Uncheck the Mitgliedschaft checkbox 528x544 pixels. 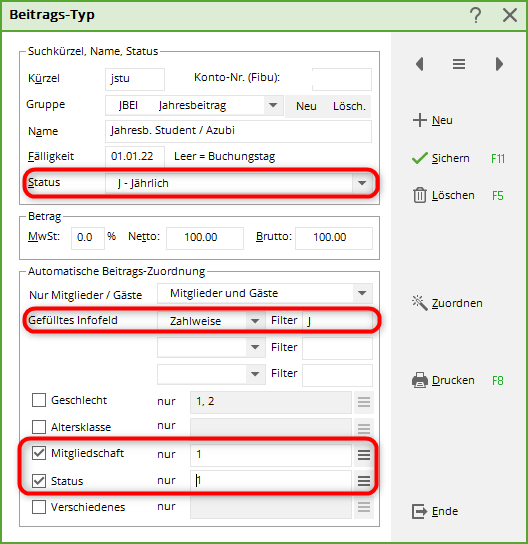(x=39, y=453)
